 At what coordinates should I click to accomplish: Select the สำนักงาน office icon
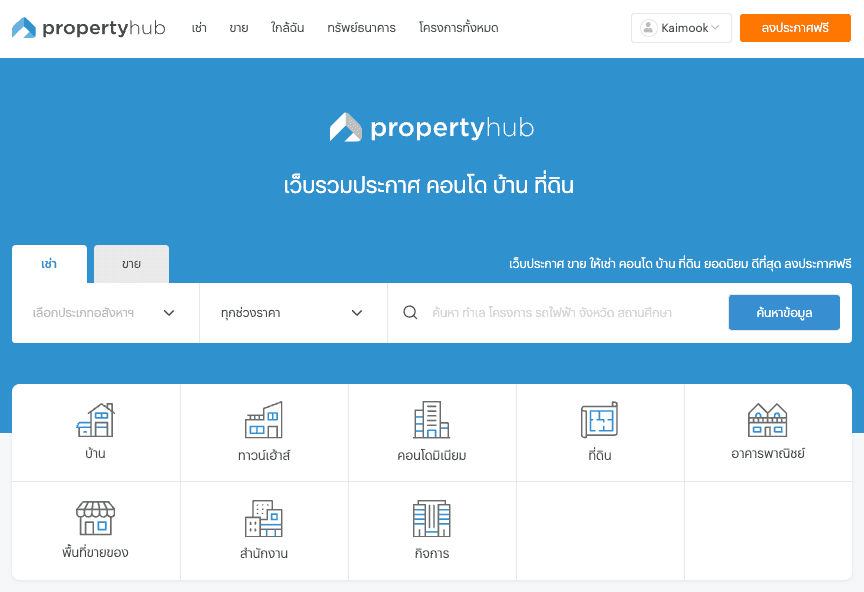pos(264,518)
